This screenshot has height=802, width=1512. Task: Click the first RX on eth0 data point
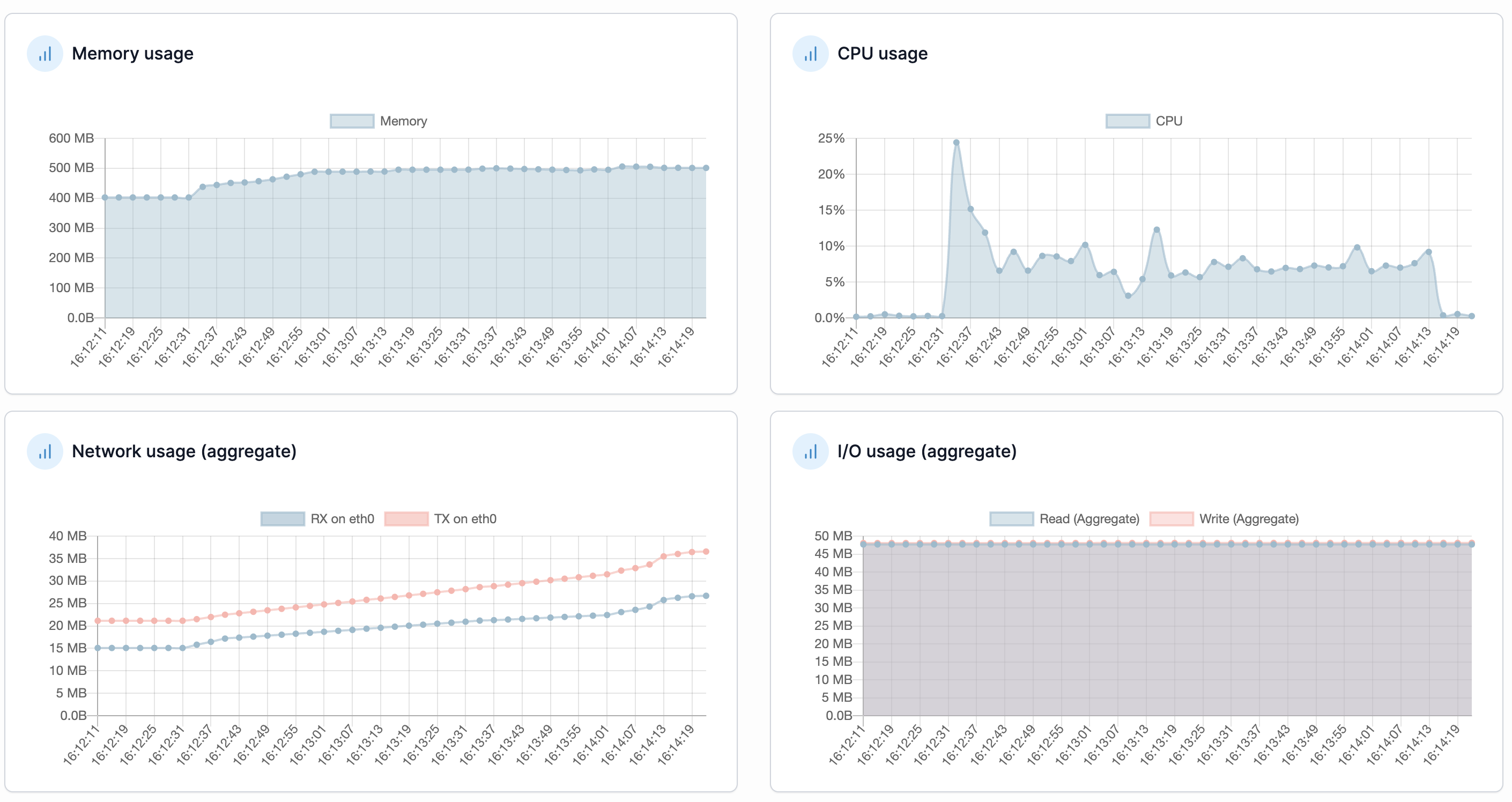[x=98, y=648]
